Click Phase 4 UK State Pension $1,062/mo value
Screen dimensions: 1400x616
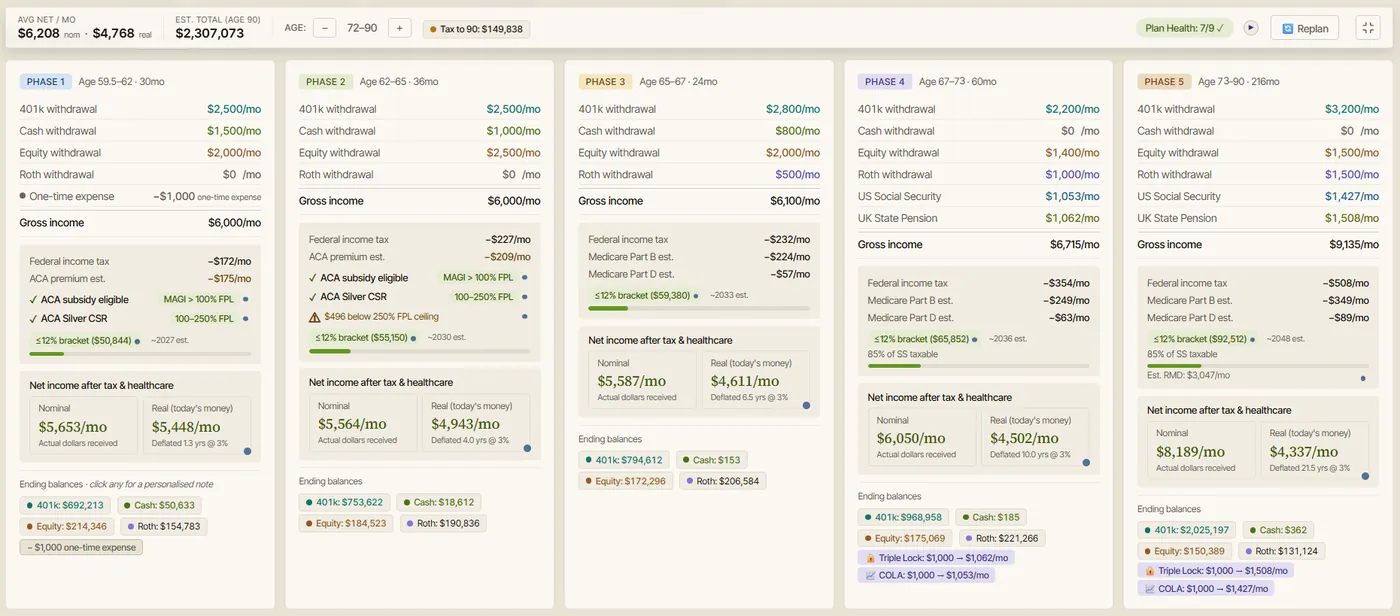(x=1072, y=218)
